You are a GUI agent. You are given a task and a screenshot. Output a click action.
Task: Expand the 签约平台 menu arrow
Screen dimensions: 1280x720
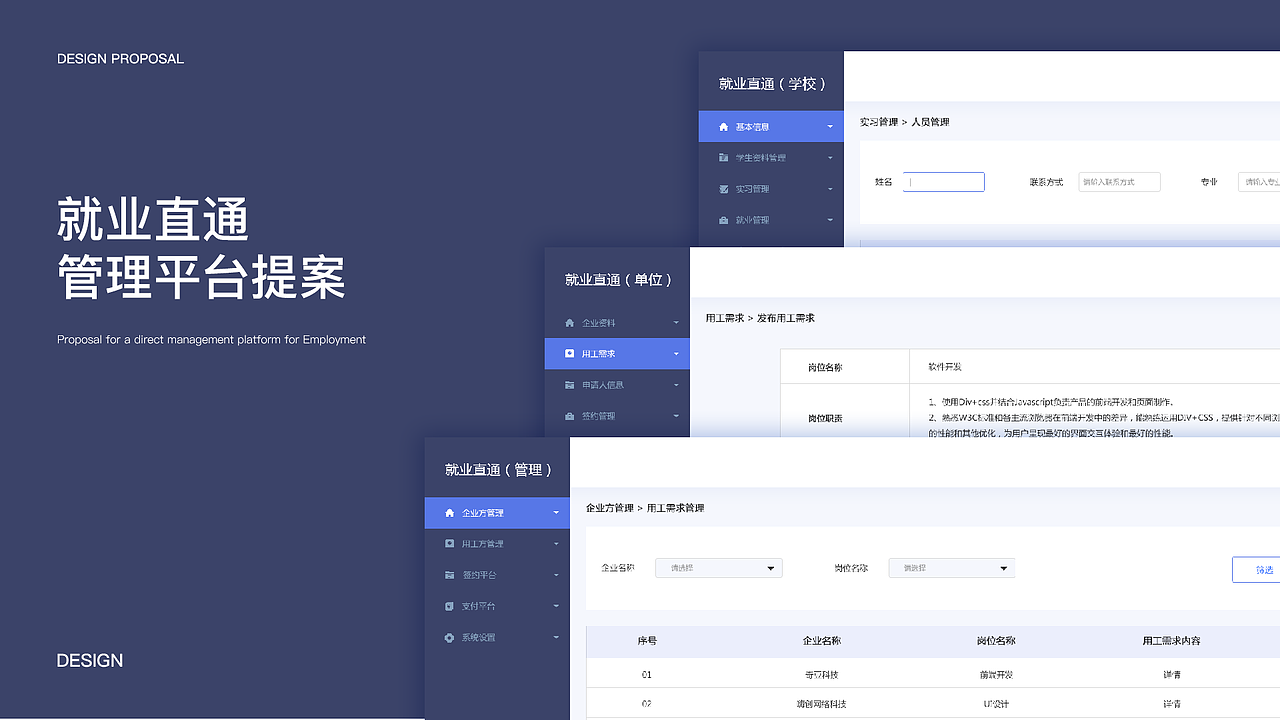pos(556,575)
